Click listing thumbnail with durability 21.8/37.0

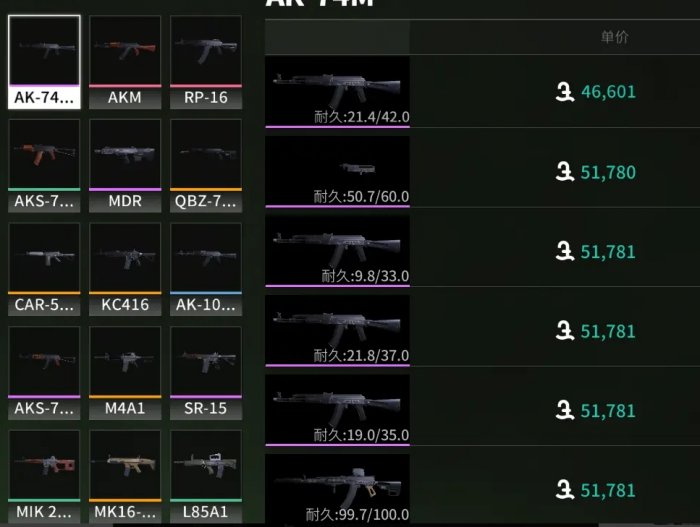tap(338, 330)
